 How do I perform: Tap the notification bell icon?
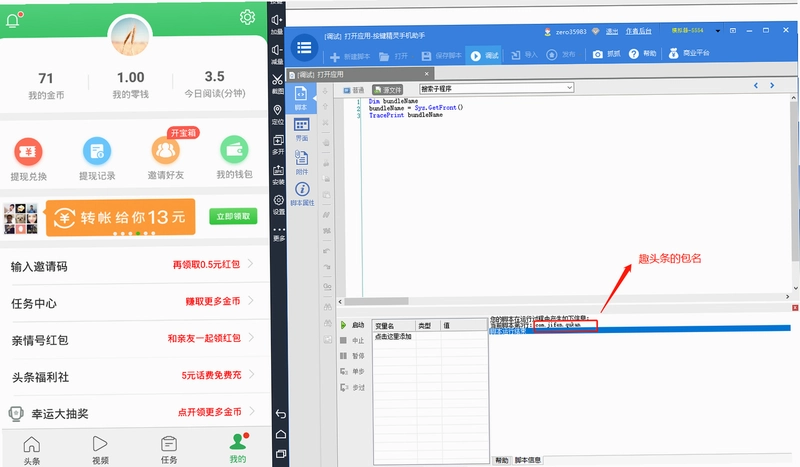pos(14,20)
